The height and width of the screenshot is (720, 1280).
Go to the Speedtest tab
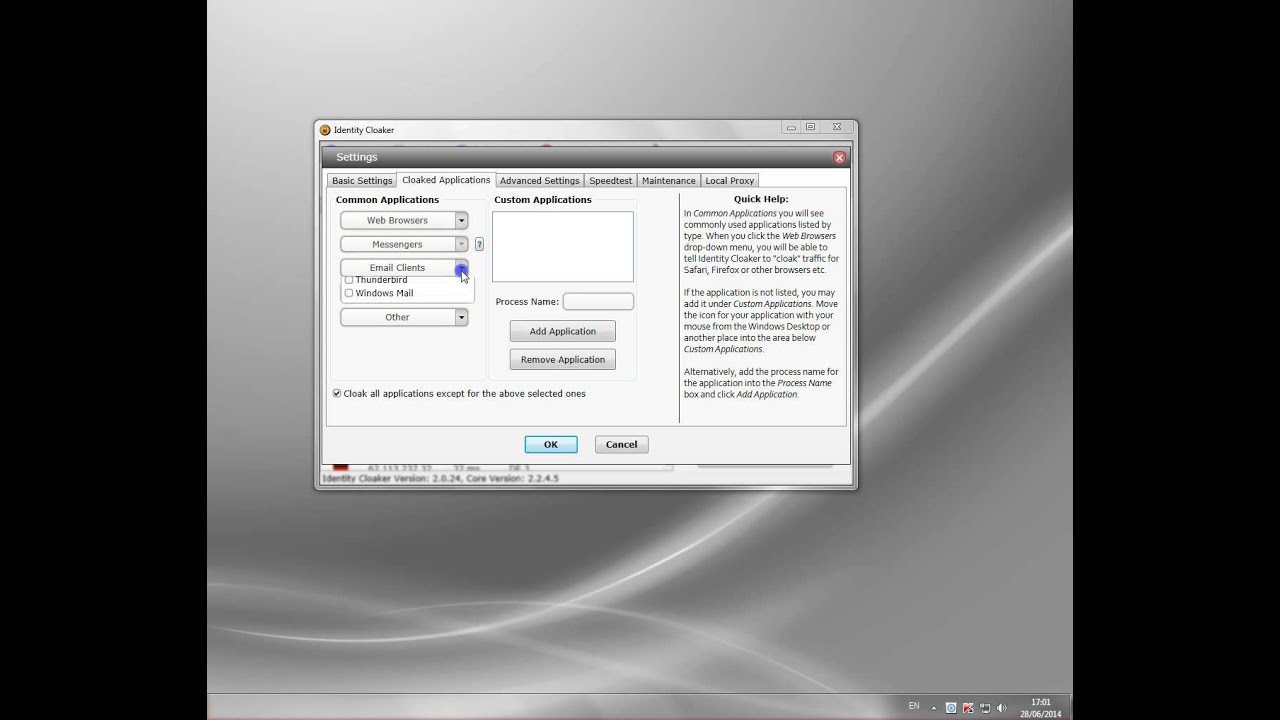click(610, 181)
